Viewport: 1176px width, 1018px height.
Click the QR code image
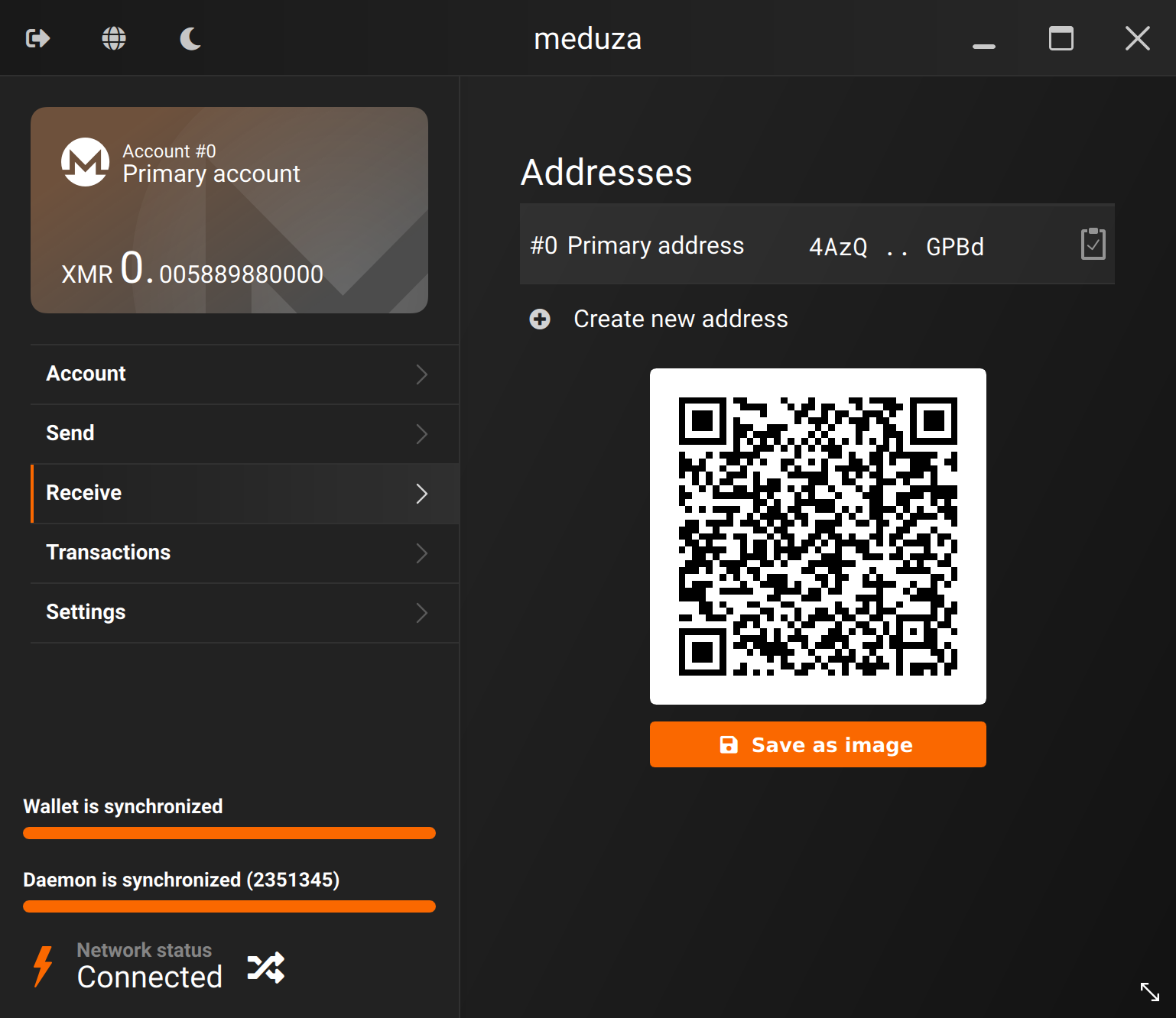pos(817,537)
